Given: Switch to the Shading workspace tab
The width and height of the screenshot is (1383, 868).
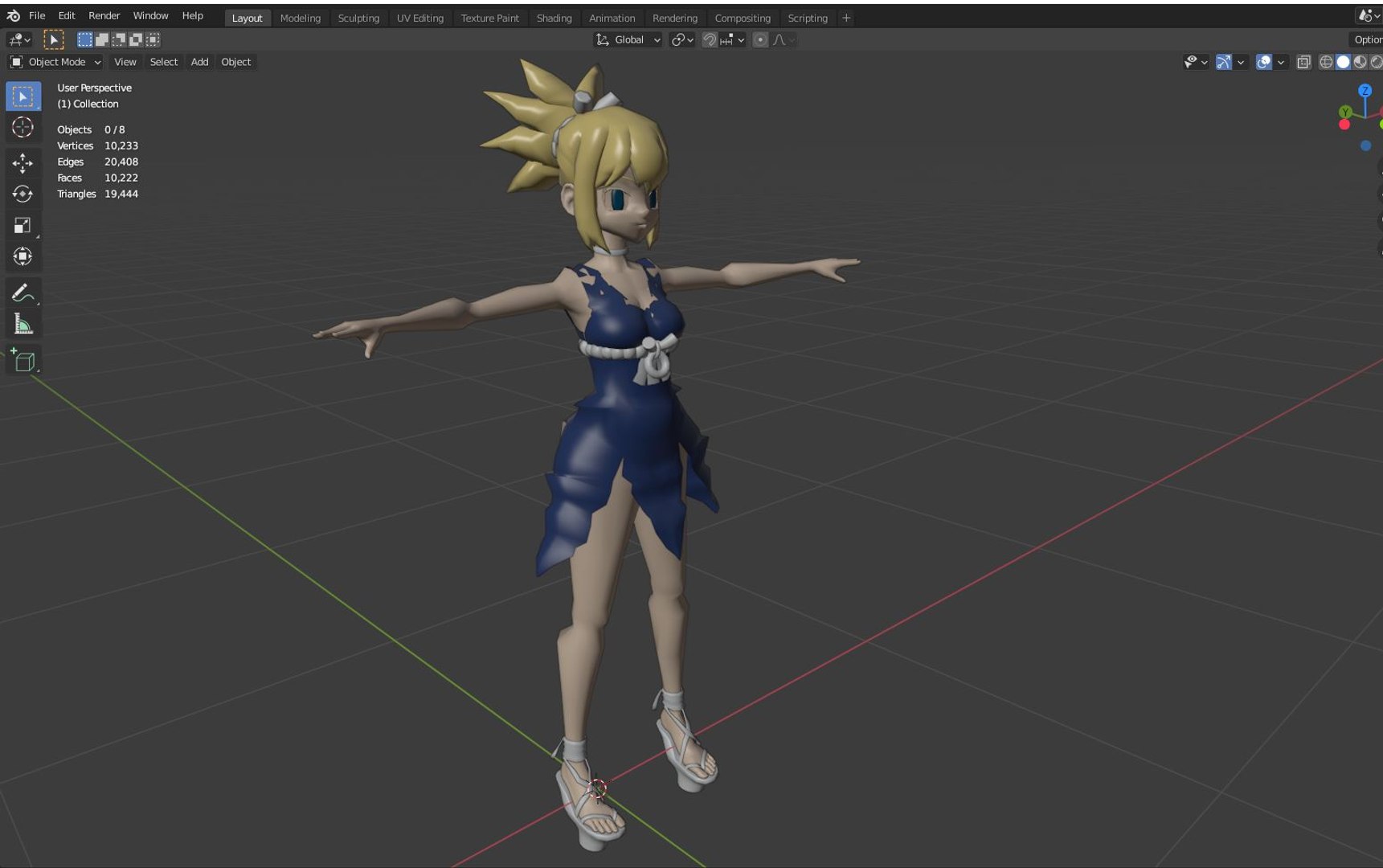Looking at the screenshot, I should pyautogui.click(x=554, y=18).
